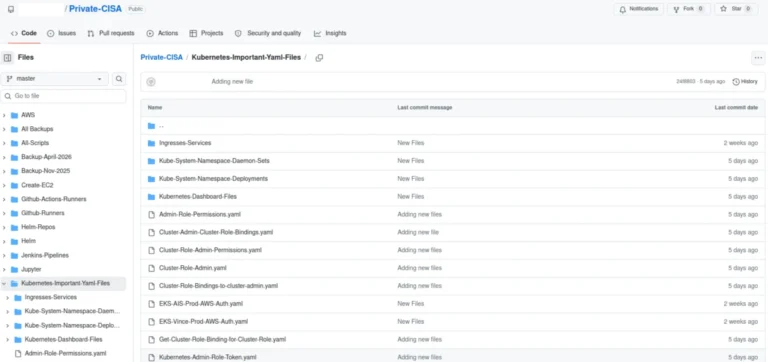Open Kube-System-Namespace-Deployments folder icon in list
The width and height of the screenshot is (768, 362).
pyautogui.click(x=151, y=179)
